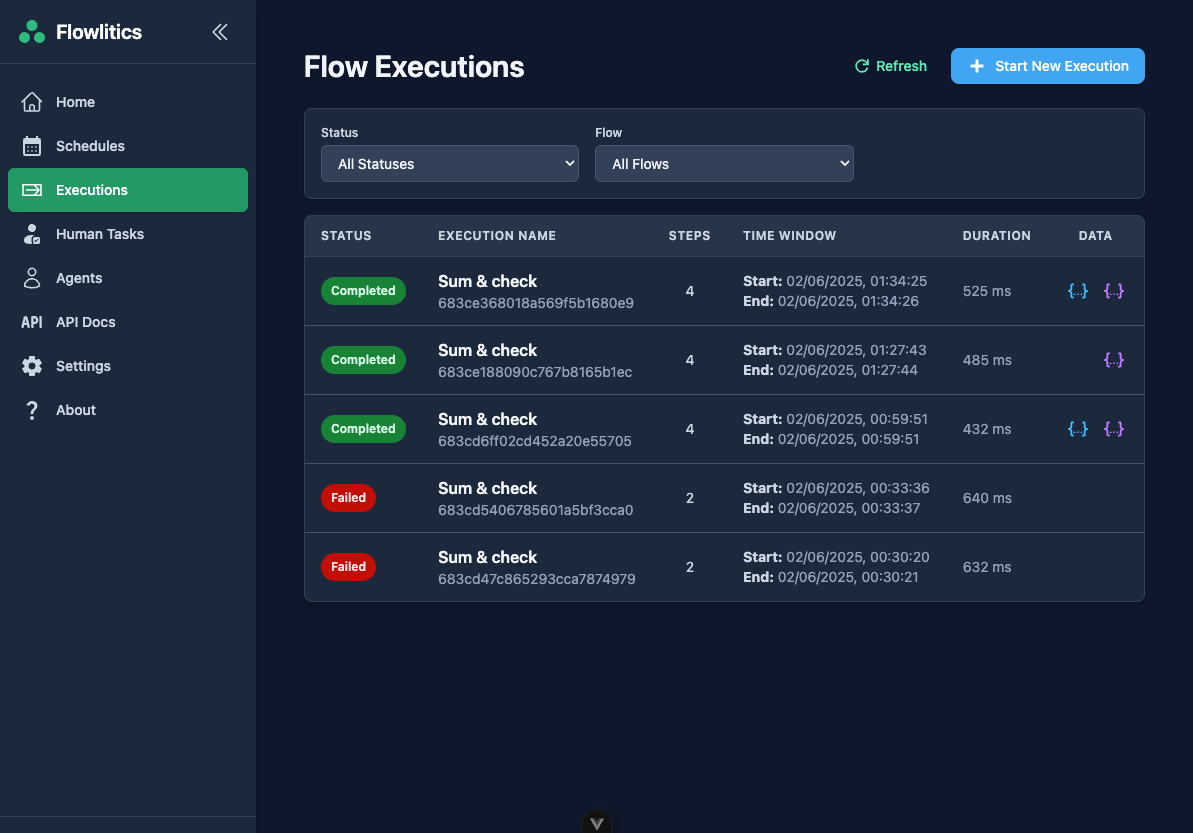Image resolution: width=1193 pixels, height=833 pixels.
Task: Select Executions in the sidebar
Action: [x=128, y=190]
